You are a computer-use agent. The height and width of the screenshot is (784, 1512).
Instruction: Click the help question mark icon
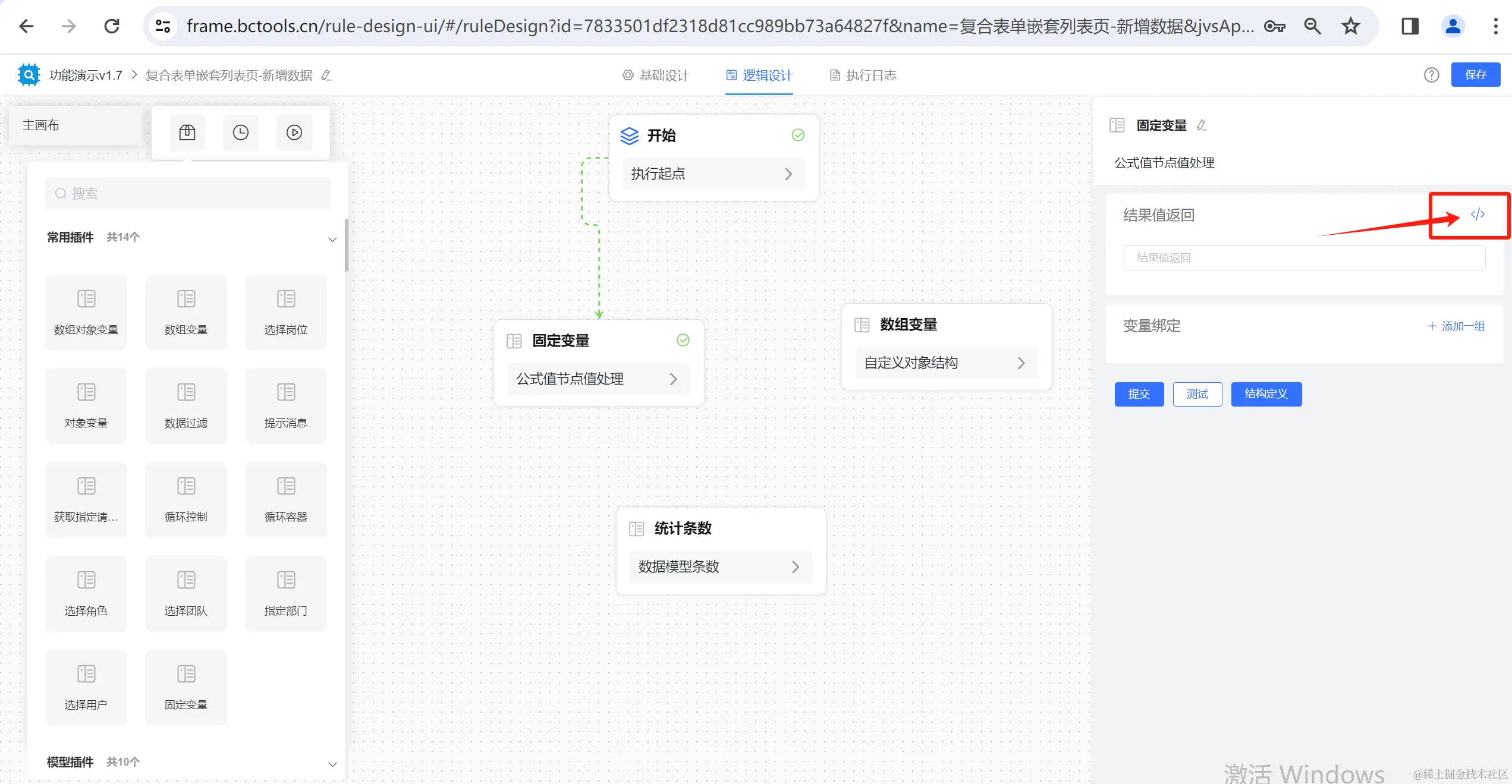[1431, 75]
